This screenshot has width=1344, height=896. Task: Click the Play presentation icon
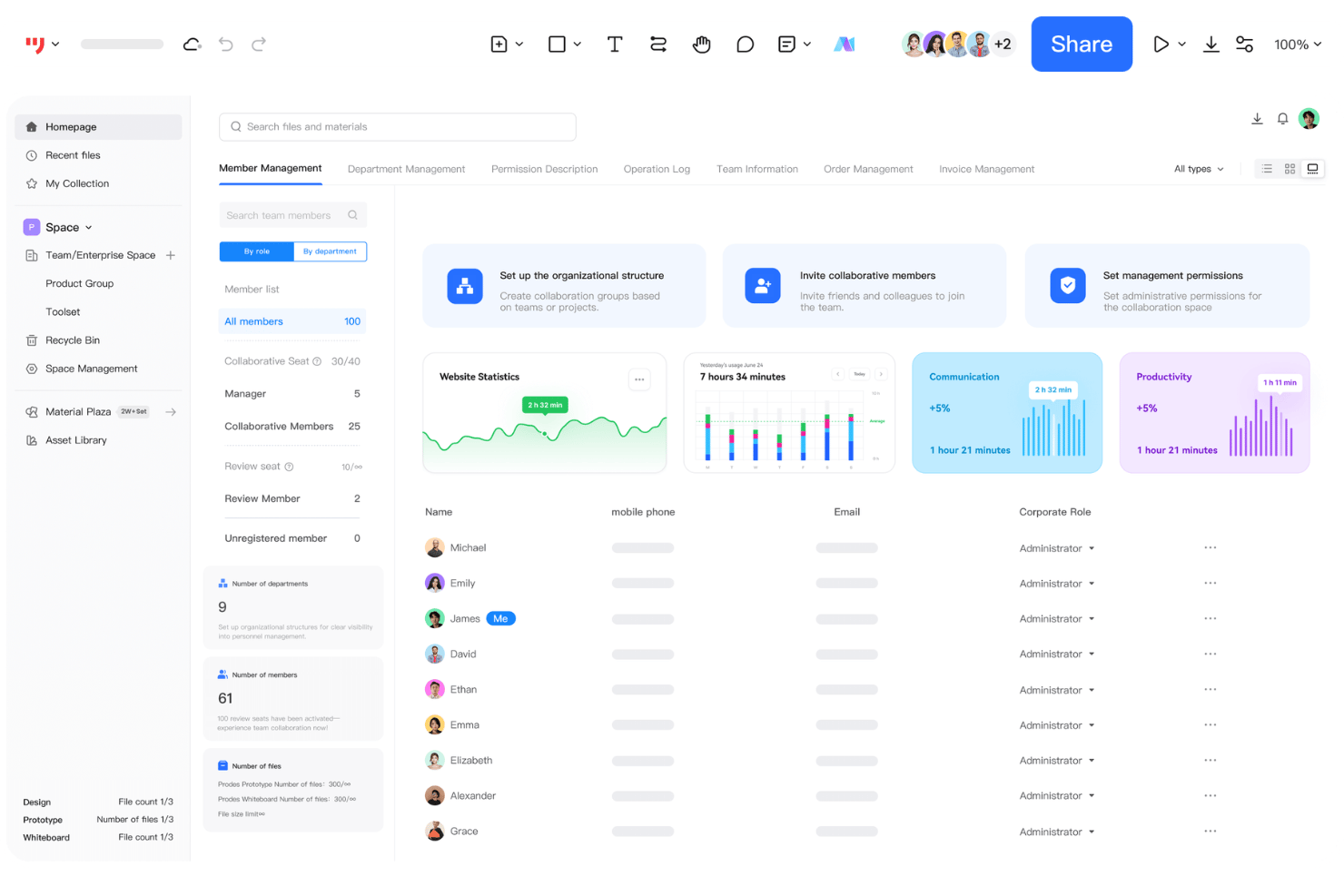pos(1161,44)
